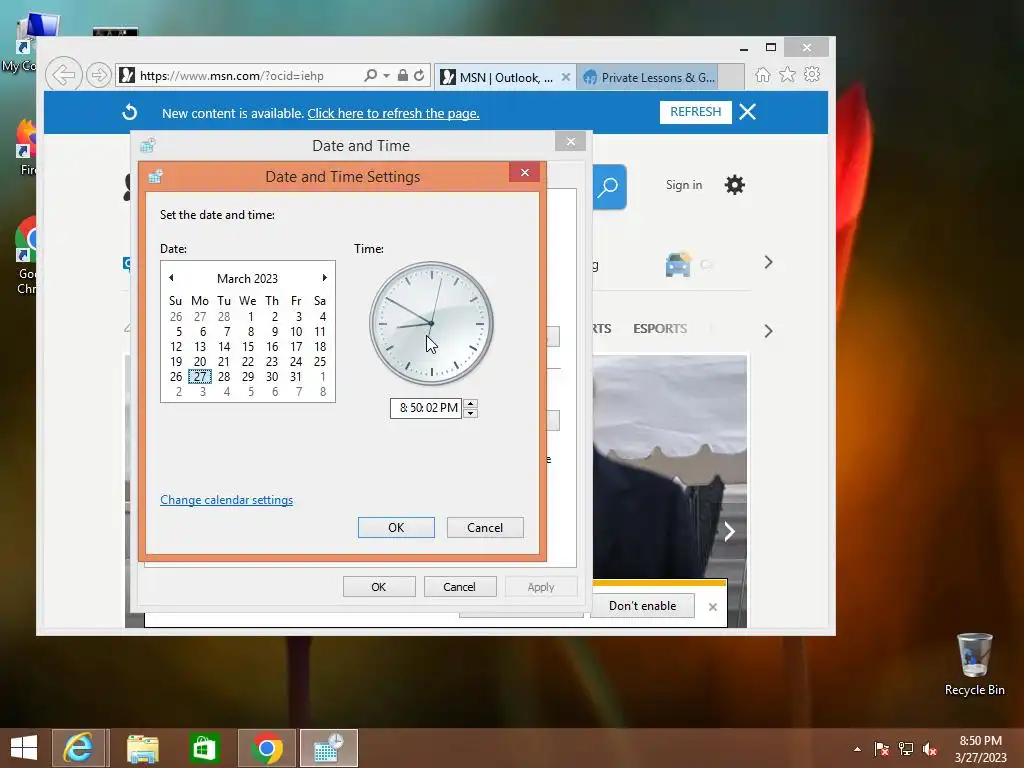Confirm with OK in Date and Time Settings
Screen dimensions: 1024x768
point(396,528)
